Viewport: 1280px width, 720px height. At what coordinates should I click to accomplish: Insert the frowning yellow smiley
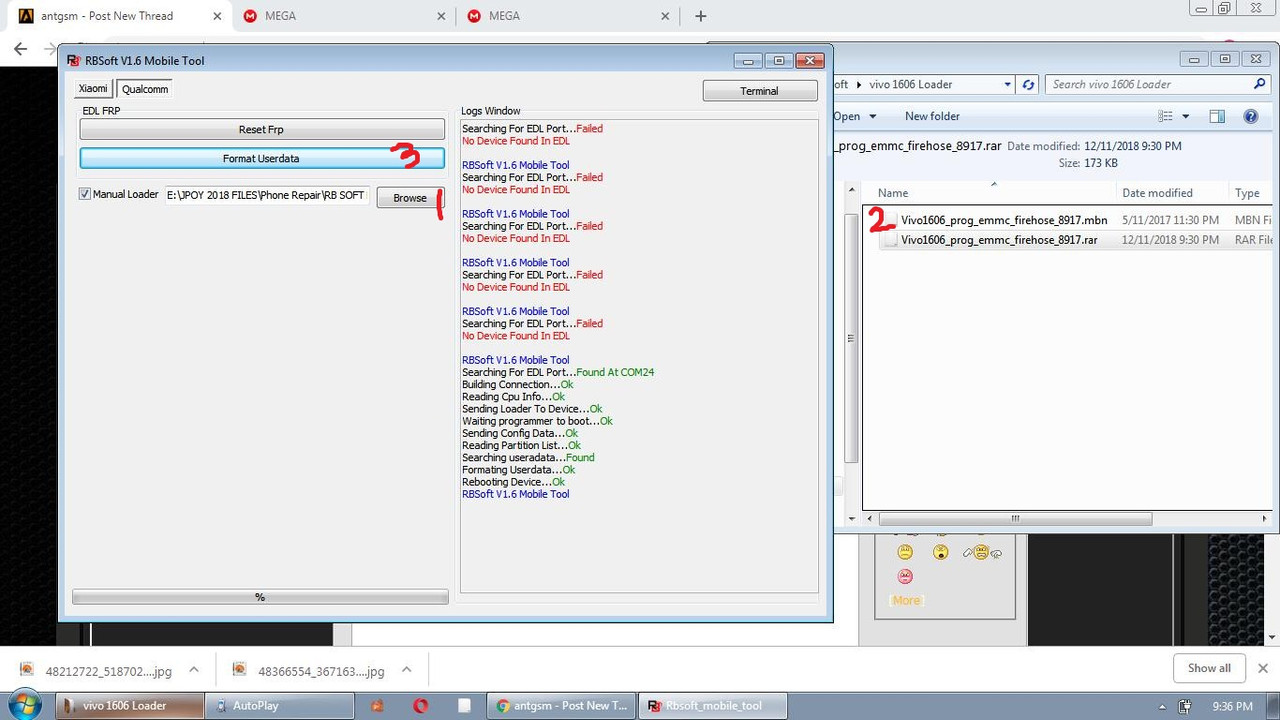905,552
